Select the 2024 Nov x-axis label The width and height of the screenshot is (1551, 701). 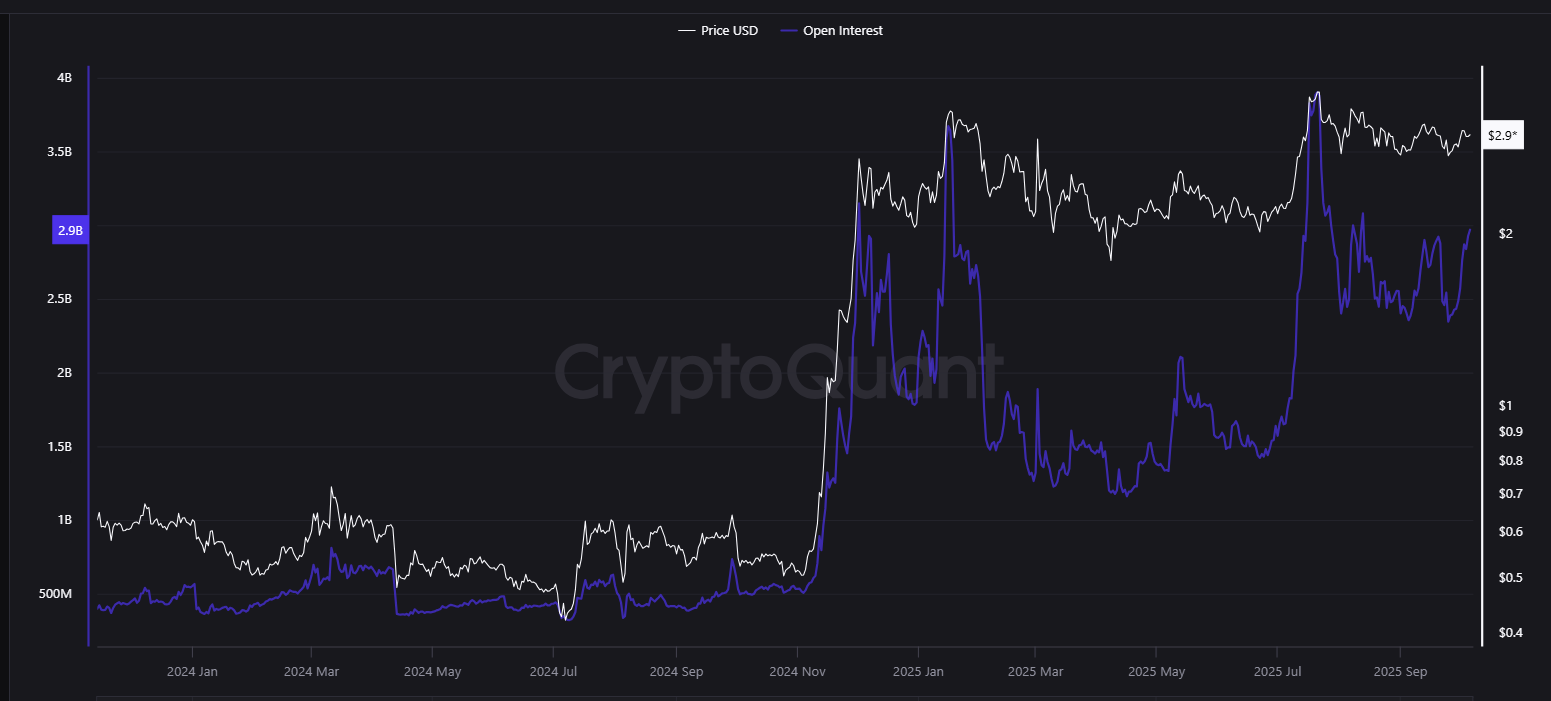click(798, 671)
